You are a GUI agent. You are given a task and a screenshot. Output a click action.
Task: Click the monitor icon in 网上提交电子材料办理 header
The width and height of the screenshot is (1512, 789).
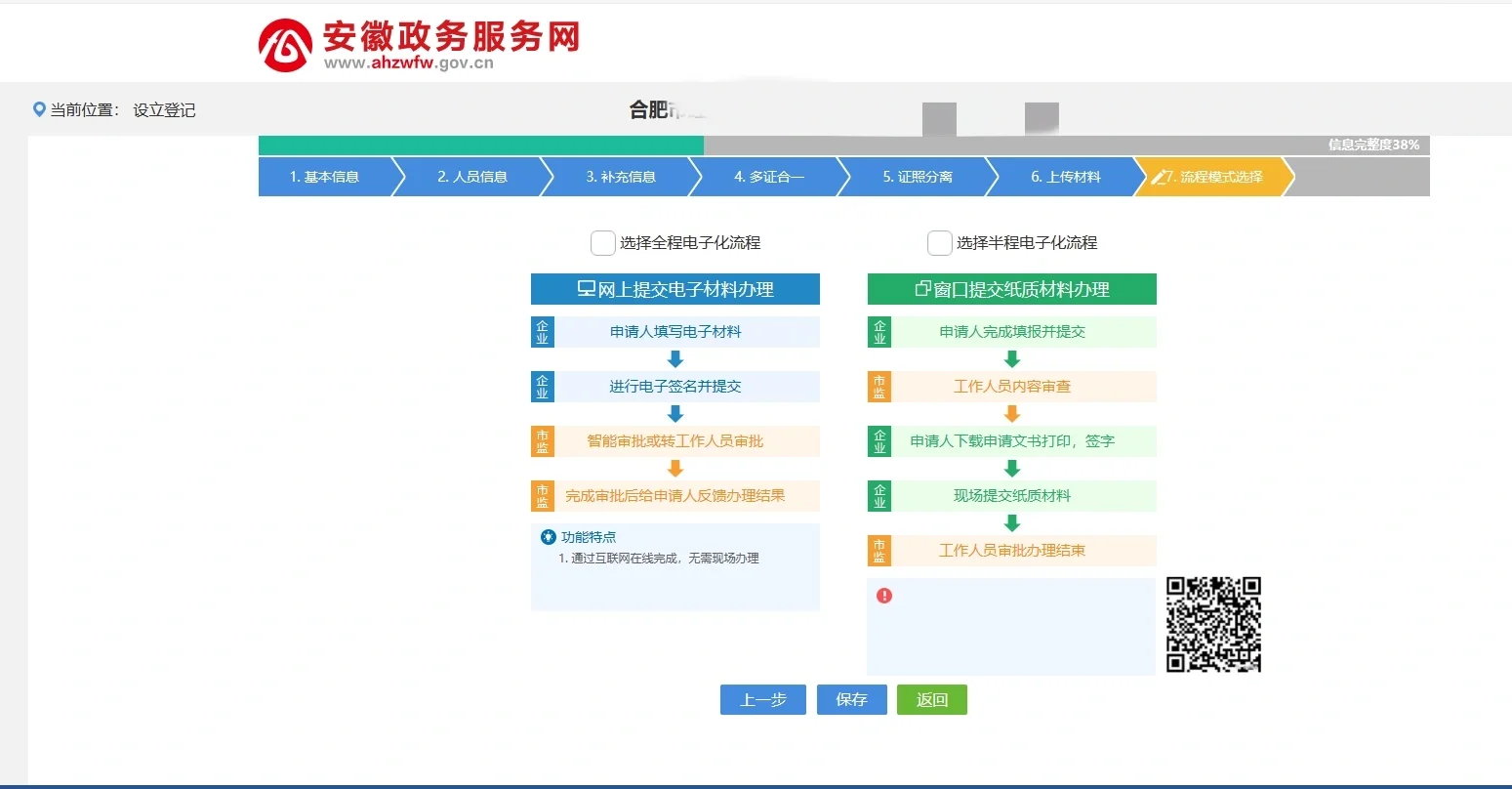click(x=586, y=289)
